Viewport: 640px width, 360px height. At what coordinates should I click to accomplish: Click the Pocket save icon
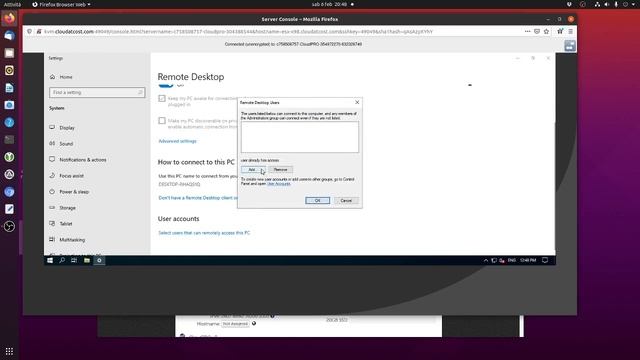pos(537,31)
